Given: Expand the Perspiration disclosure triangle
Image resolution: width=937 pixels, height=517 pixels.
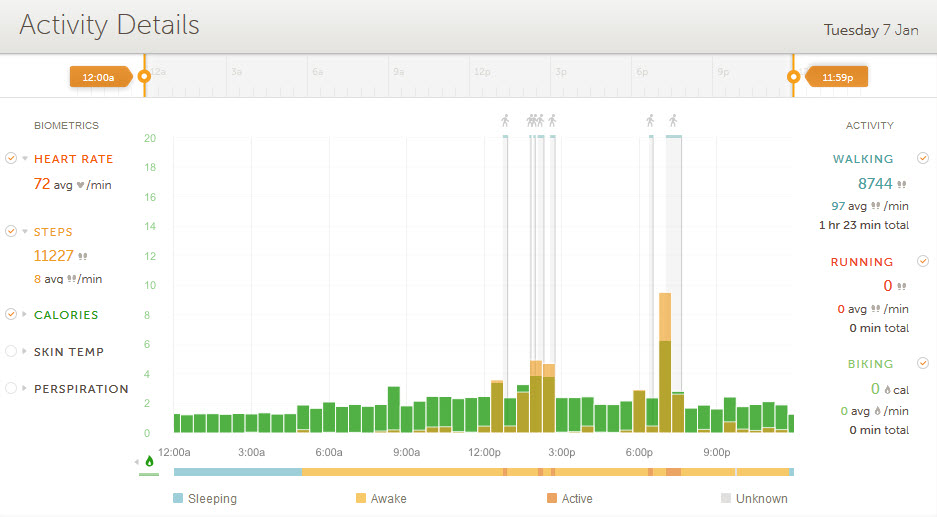Looking at the screenshot, I should 25,389.
